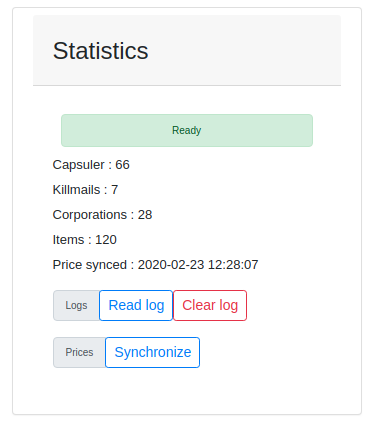Click the green Ready status banner
This screenshot has height=440, width=380.
(187, 130)
